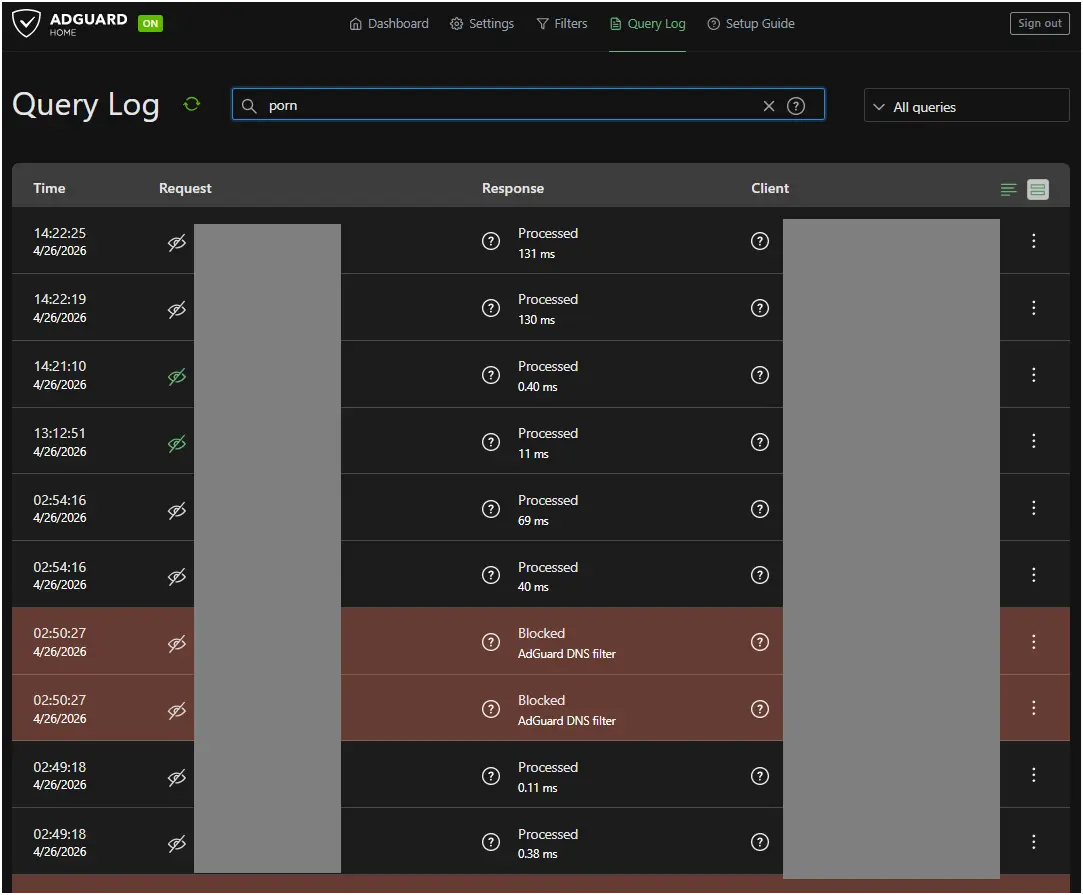Open the three-dot menu for the 40 ms row
Screen dimensions: 1083x895
[x=1033, y=575]
